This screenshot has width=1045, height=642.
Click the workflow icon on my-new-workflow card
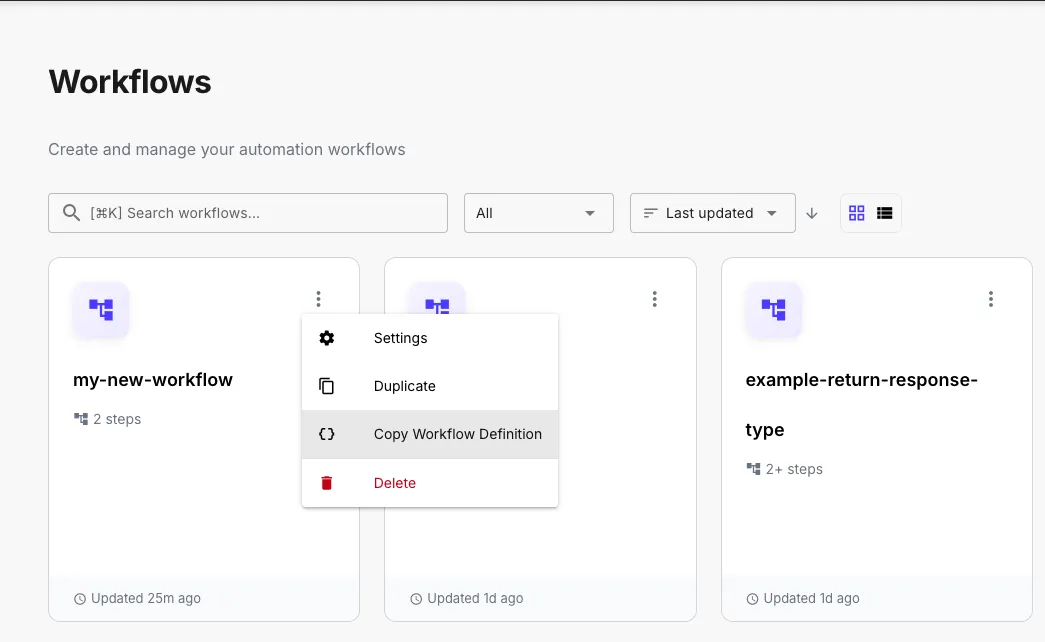point(100,310)
